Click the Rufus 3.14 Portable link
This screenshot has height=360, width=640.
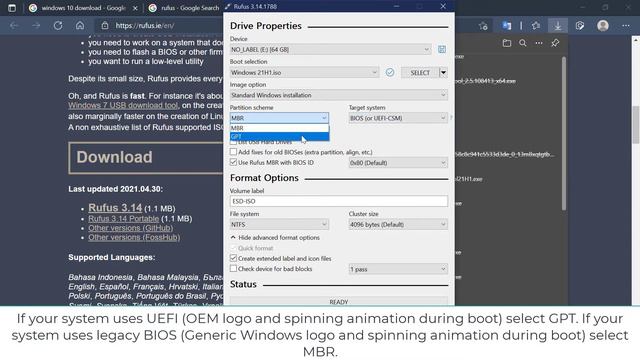coord(124,218)
